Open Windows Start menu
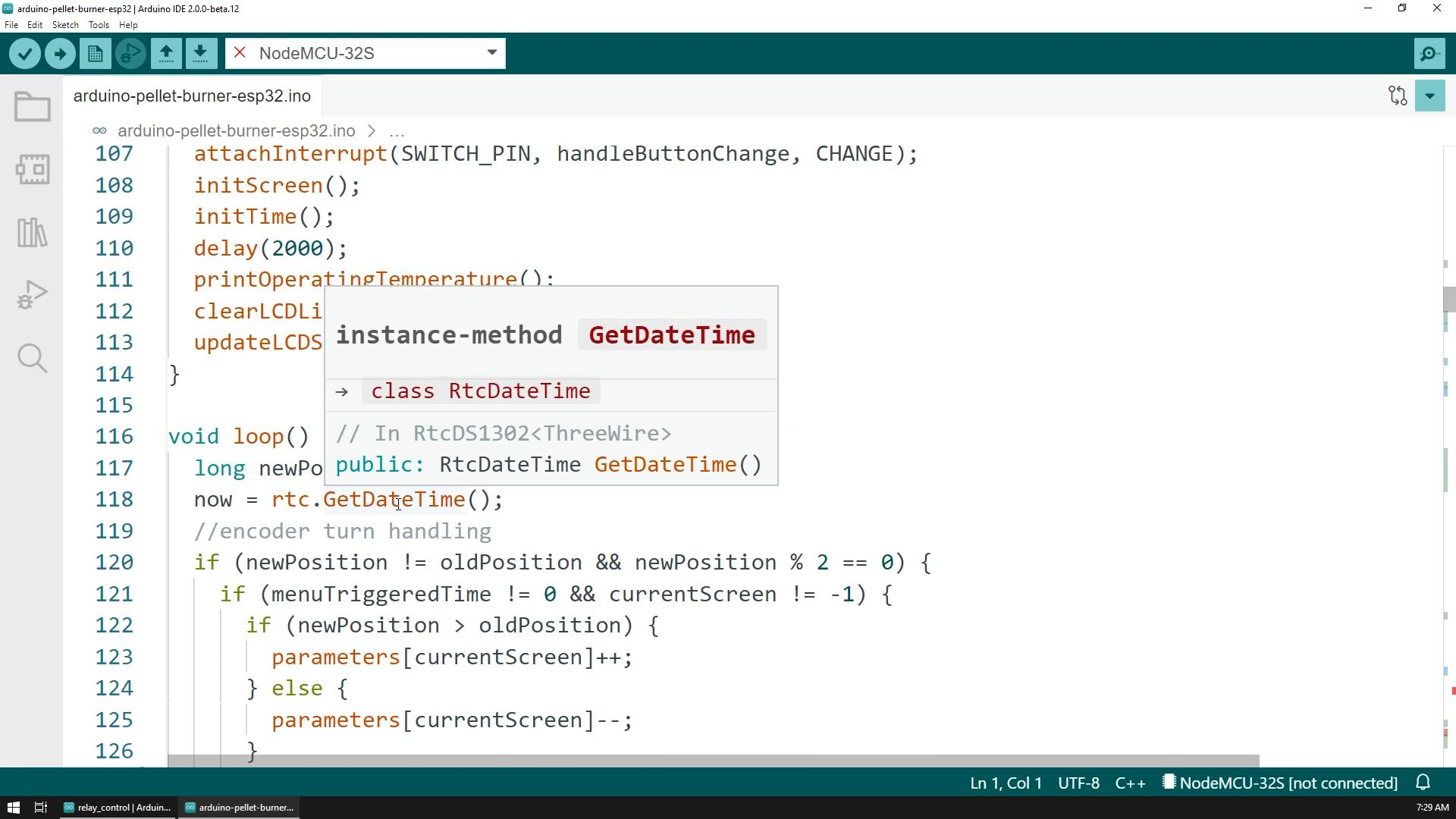This screenshot has width=1456, height=819. tap(13, 808)
